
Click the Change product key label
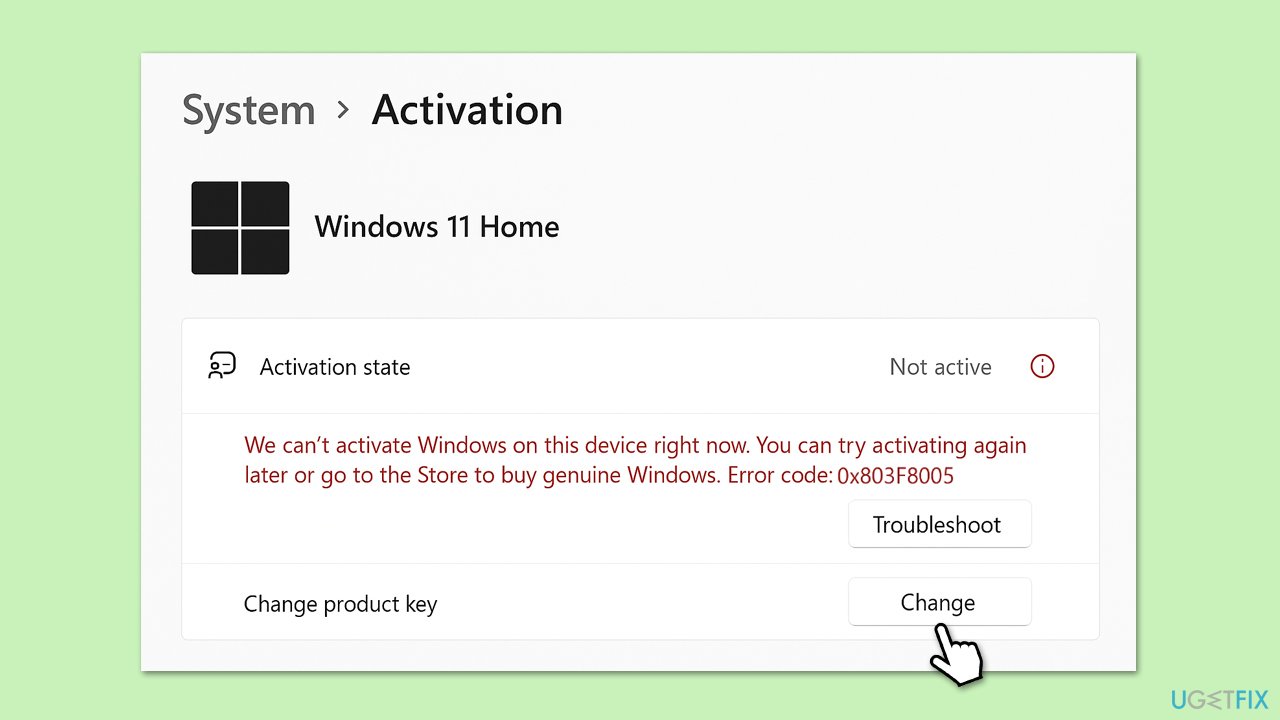340,604
